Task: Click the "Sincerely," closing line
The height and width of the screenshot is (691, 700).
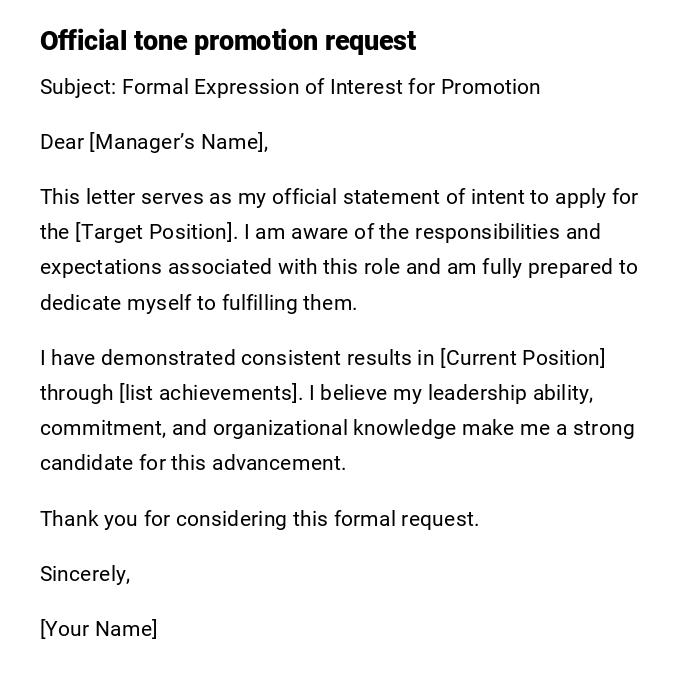Action: coord(85,574)
